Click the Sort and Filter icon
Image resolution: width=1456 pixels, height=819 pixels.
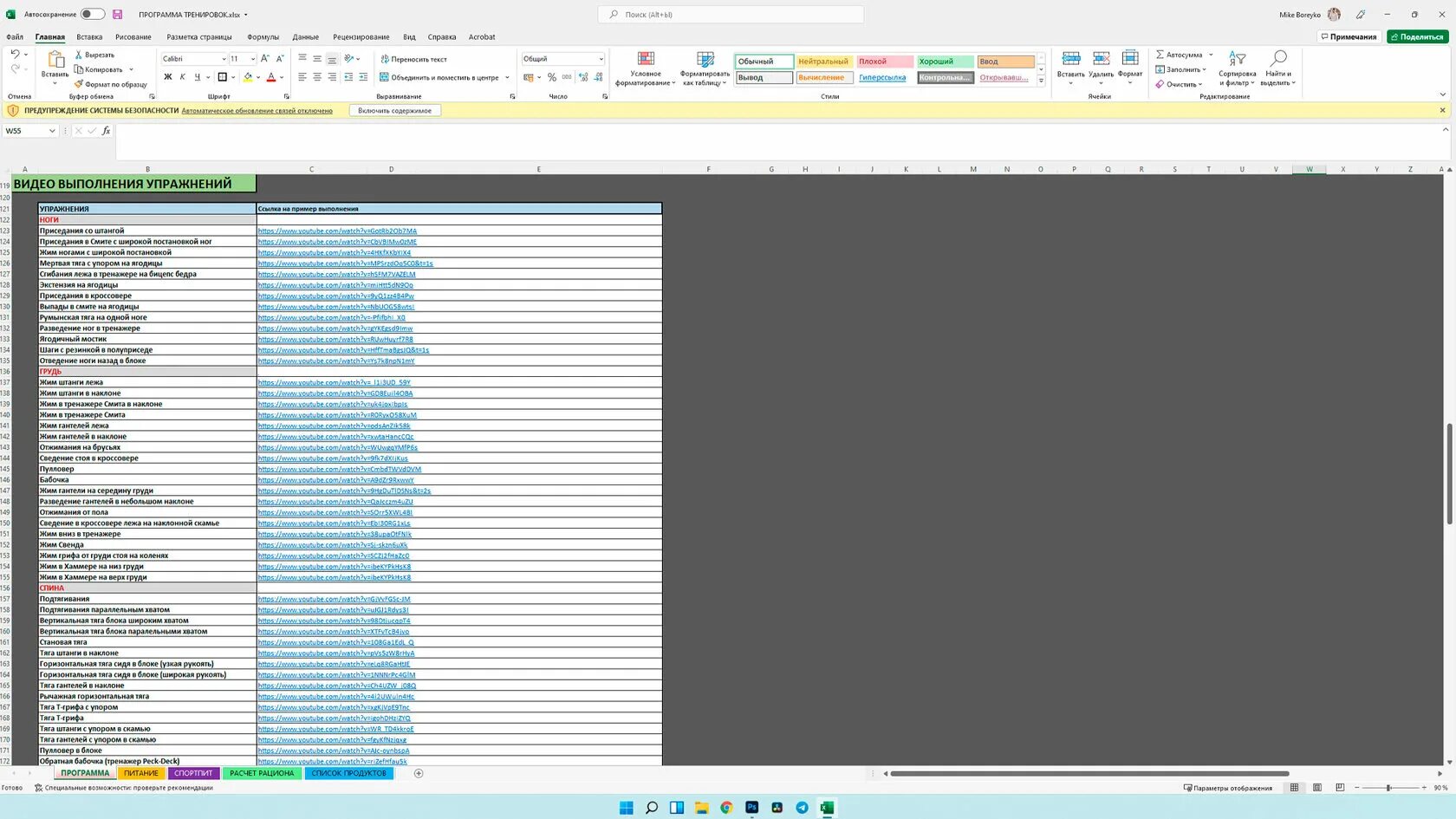point(1238,58)
